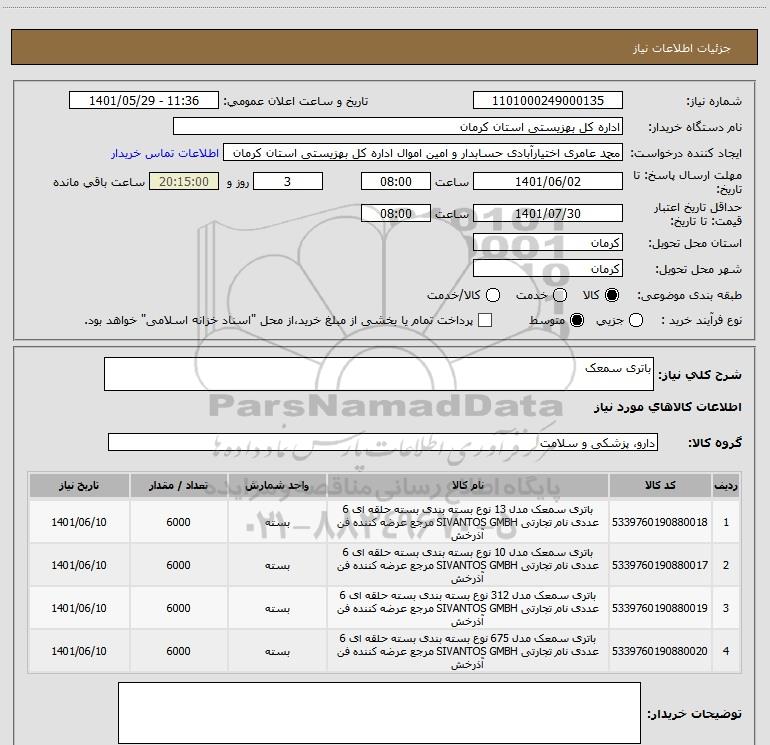Click the تاریخ نیاز column header
The height and width of the screenshot is (745, 770).
pos(79,486)
